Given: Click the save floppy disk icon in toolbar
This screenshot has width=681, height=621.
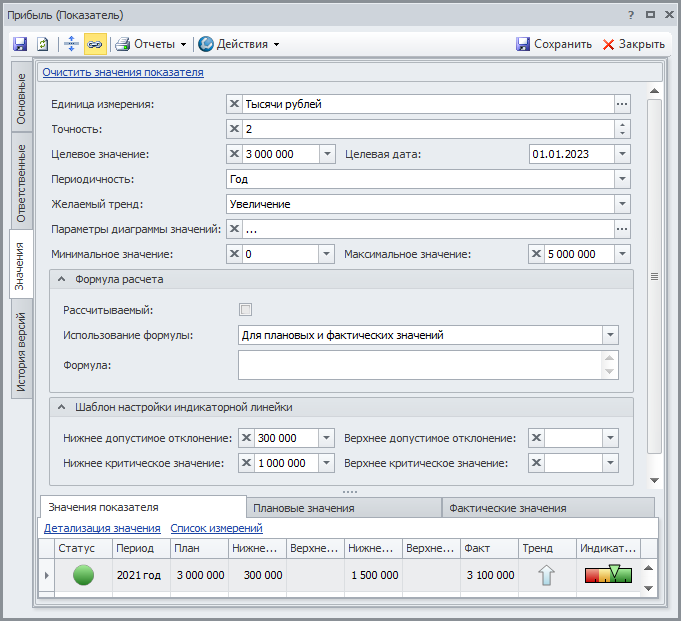Looking at the screenshot, I should 19,44.
